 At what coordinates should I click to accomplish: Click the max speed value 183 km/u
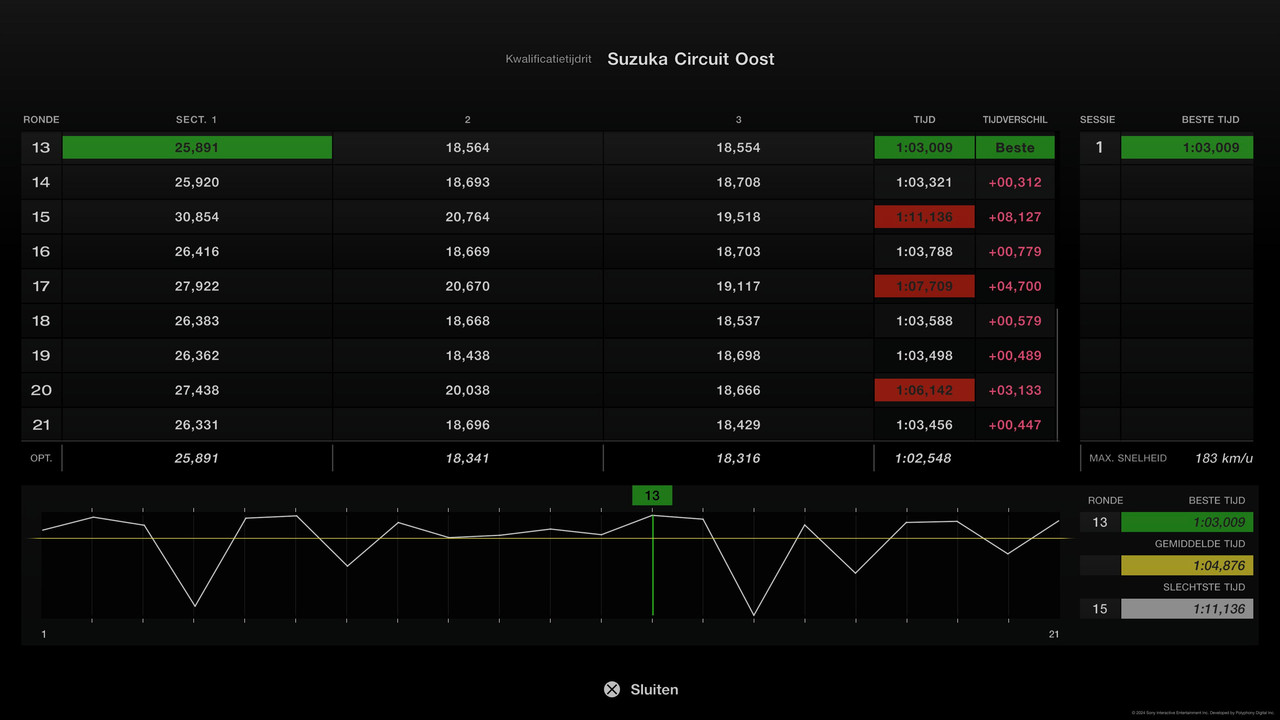[x=1223, y=458]
